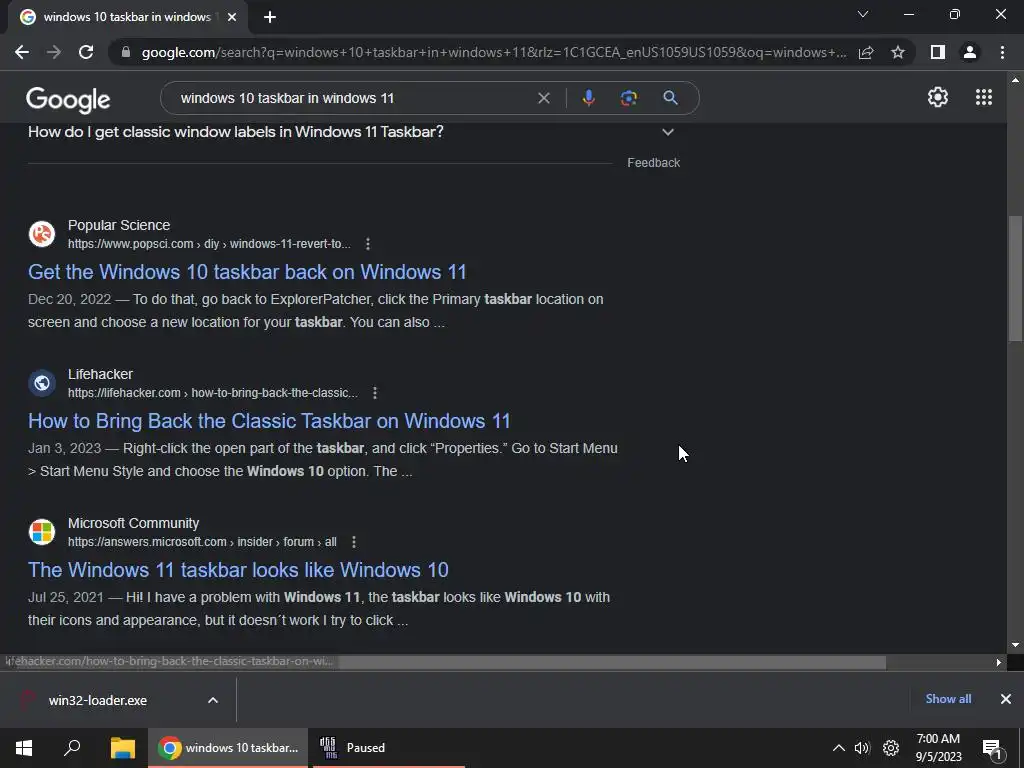
Task: Open the Chrome three-dot menu
Action: coord(1002,52)
